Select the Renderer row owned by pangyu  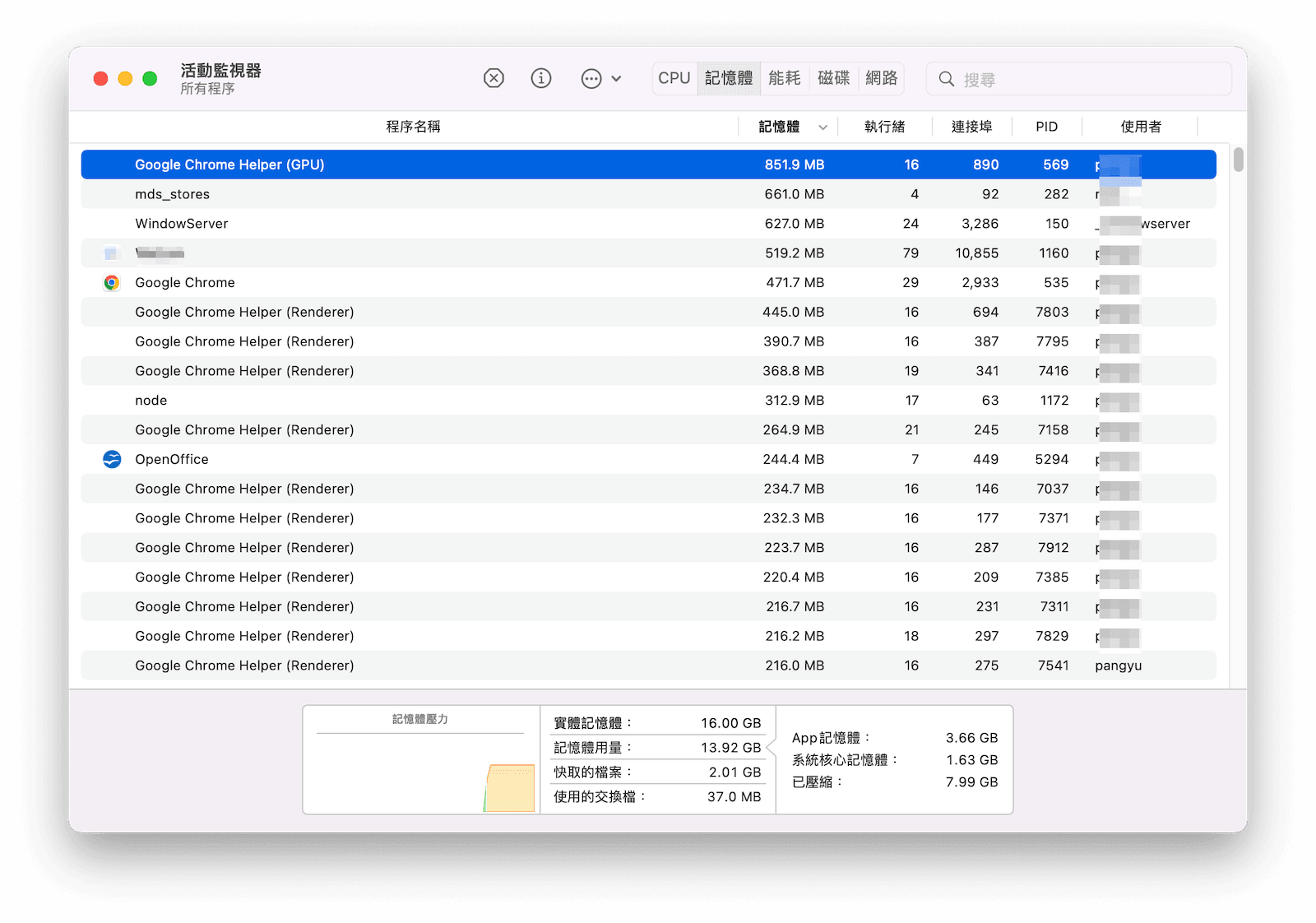(x=648, y=666)
